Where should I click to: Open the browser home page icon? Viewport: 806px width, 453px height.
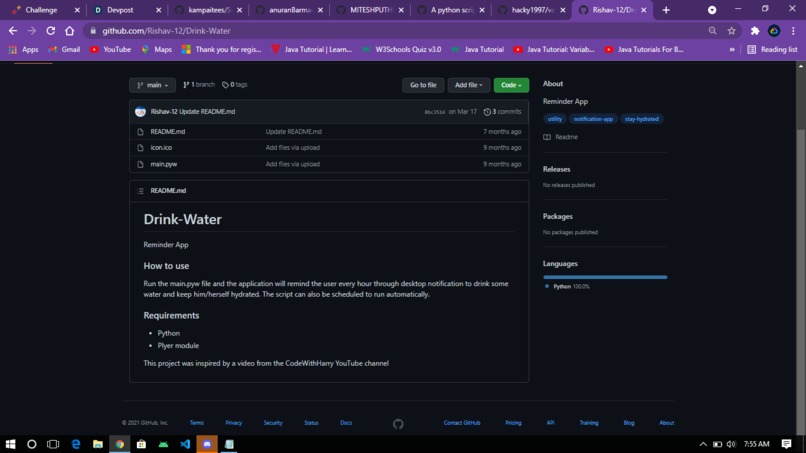69,31
